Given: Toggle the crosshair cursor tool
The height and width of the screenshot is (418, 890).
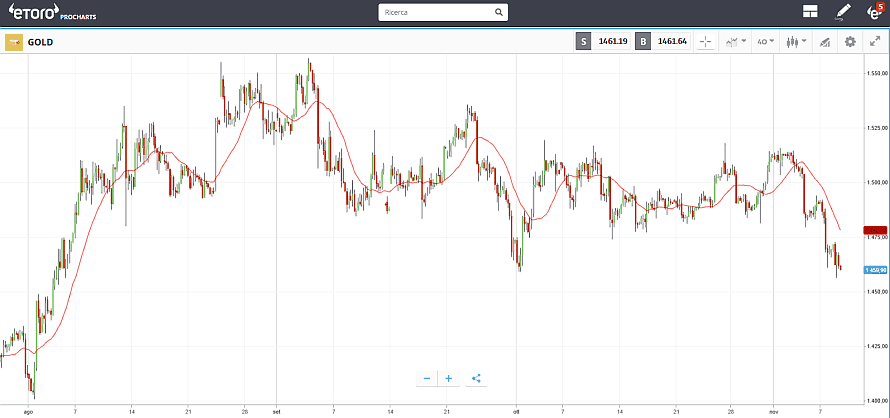Looking at the screenshot, I should pyautogui.click(x=705, y=42).
